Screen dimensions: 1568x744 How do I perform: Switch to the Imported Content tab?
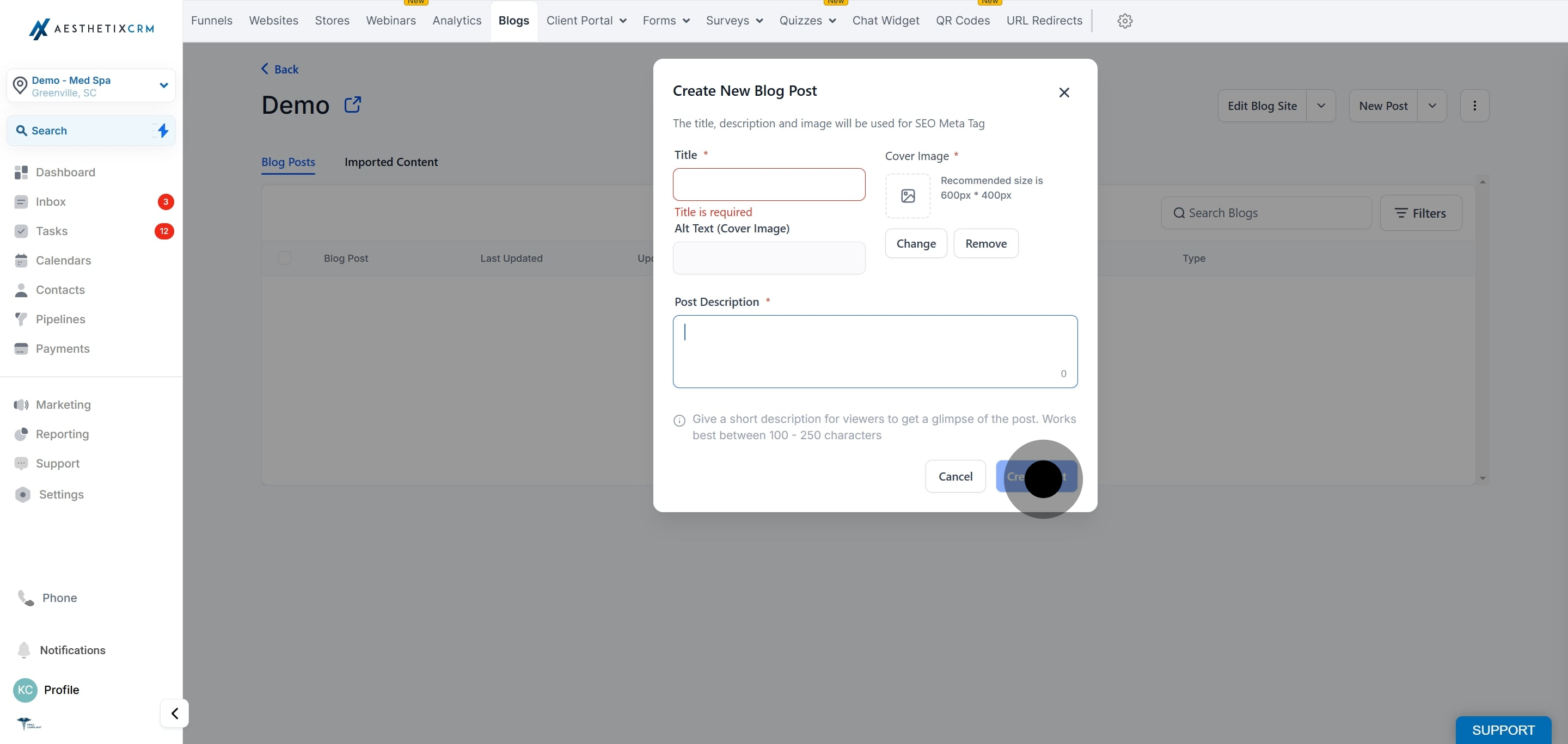[x=391, y=162]
